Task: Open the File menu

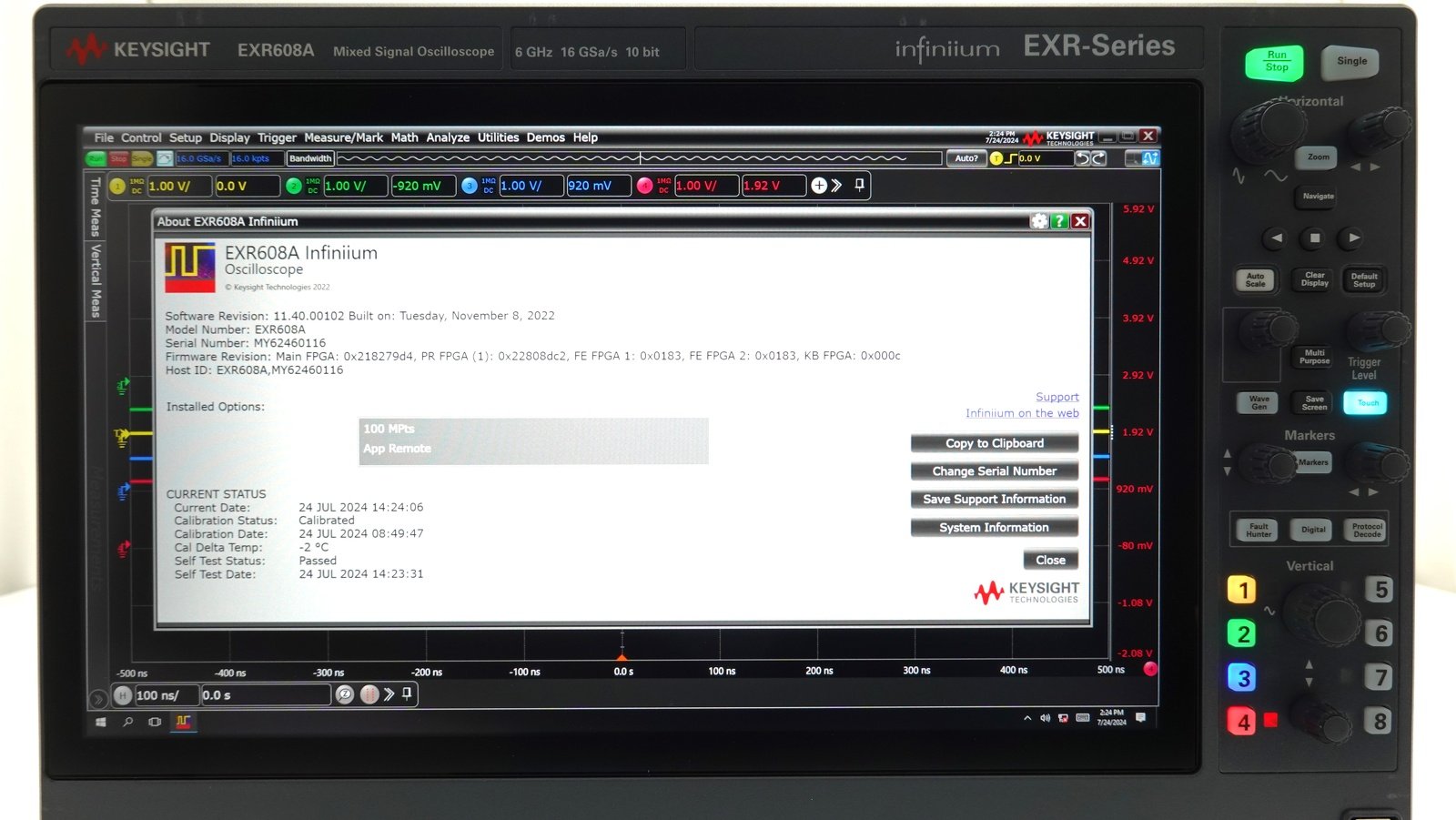Action: 104,137
